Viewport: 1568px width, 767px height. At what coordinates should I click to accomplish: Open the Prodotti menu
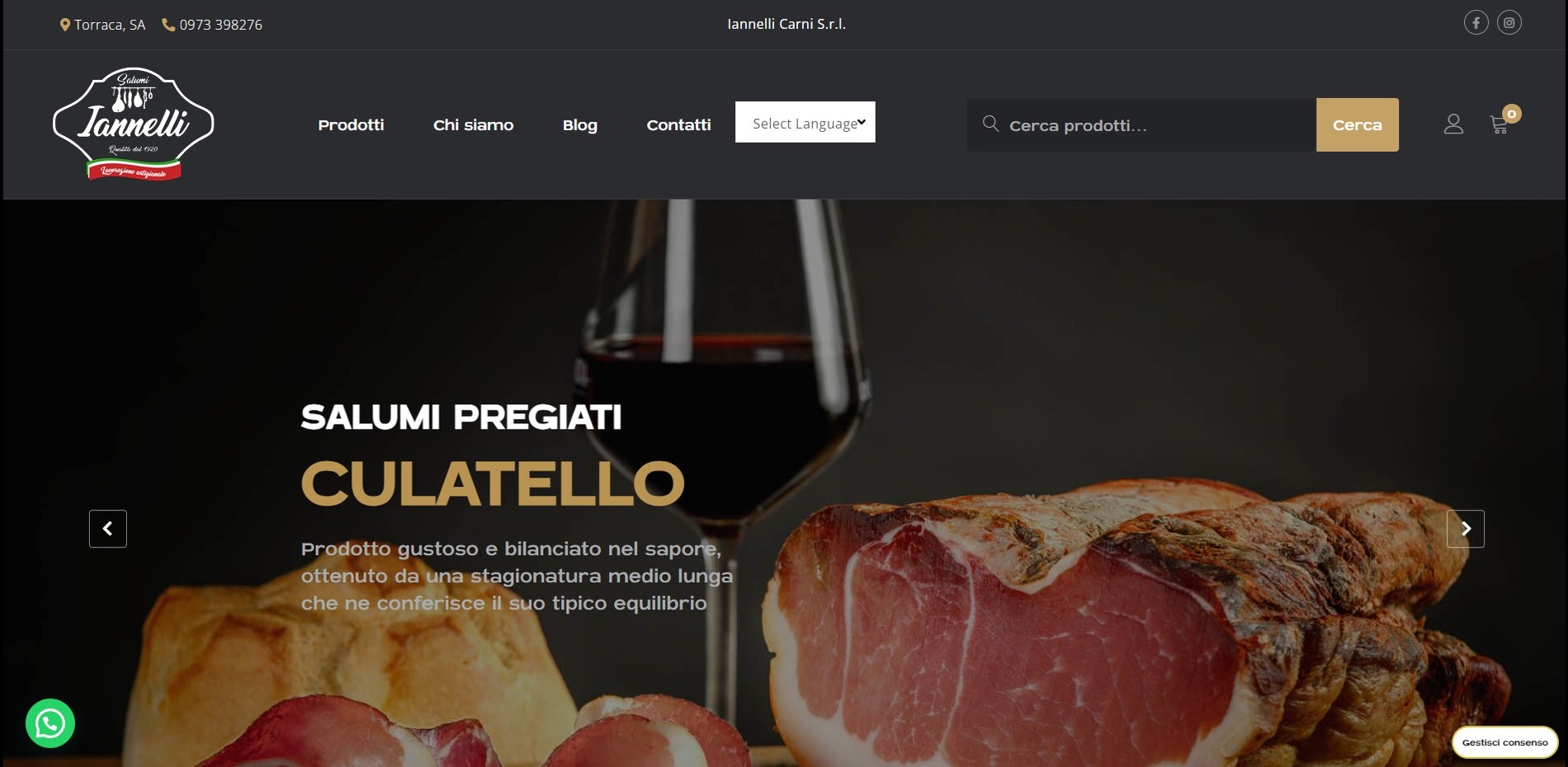[x=351, y=125]
